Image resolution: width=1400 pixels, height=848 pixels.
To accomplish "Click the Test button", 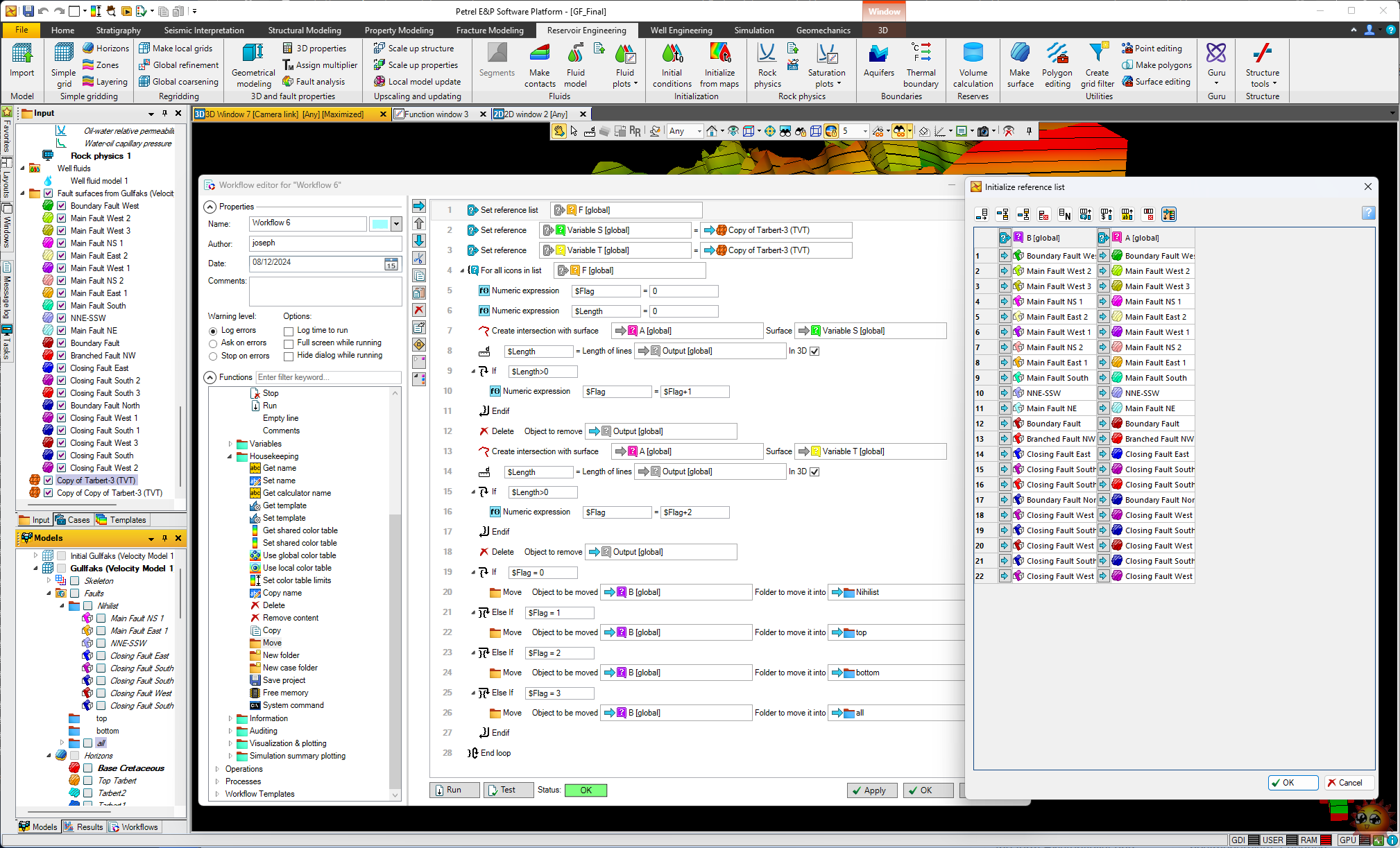I will 508,790.
